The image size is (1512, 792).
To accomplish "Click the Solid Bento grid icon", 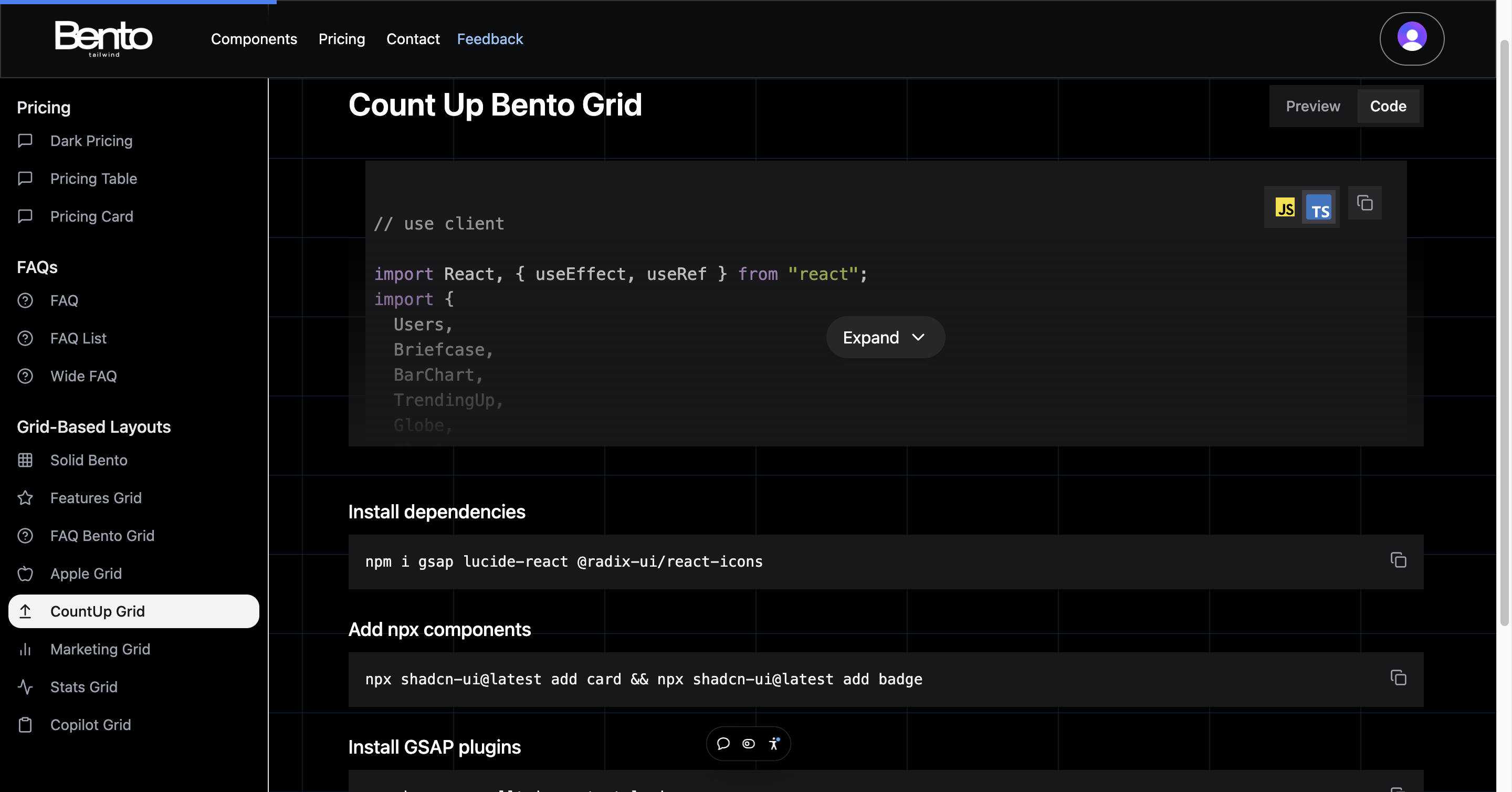I will tap(25, 460).
